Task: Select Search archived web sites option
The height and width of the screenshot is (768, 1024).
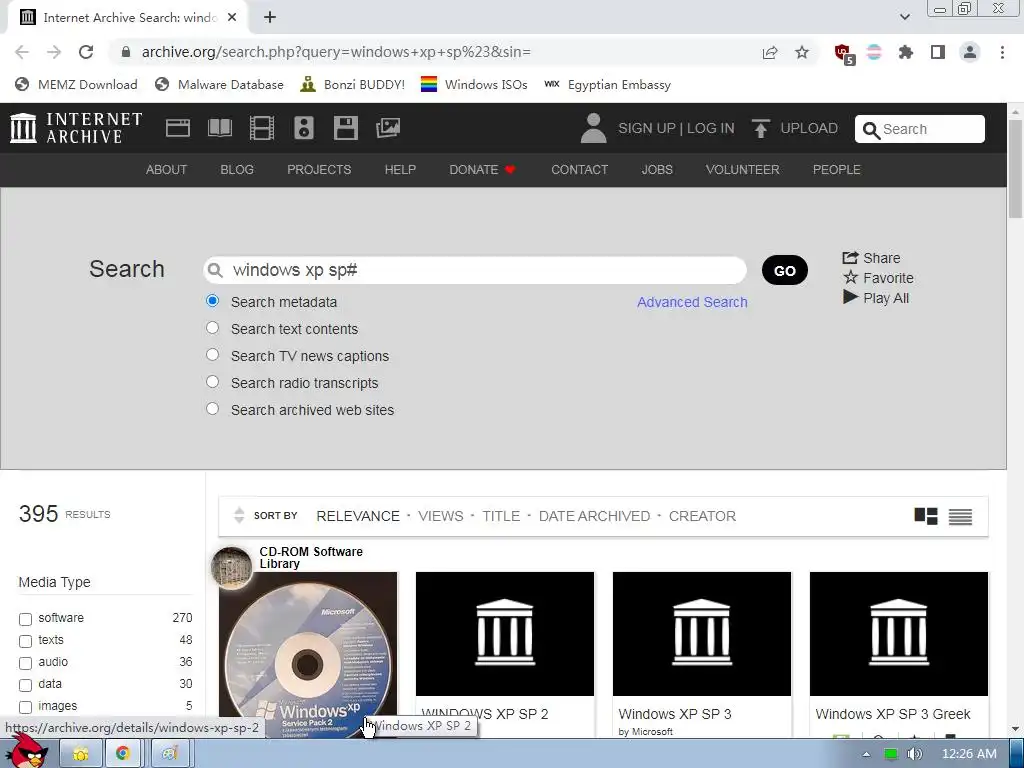Action: [x=212, y=409]
